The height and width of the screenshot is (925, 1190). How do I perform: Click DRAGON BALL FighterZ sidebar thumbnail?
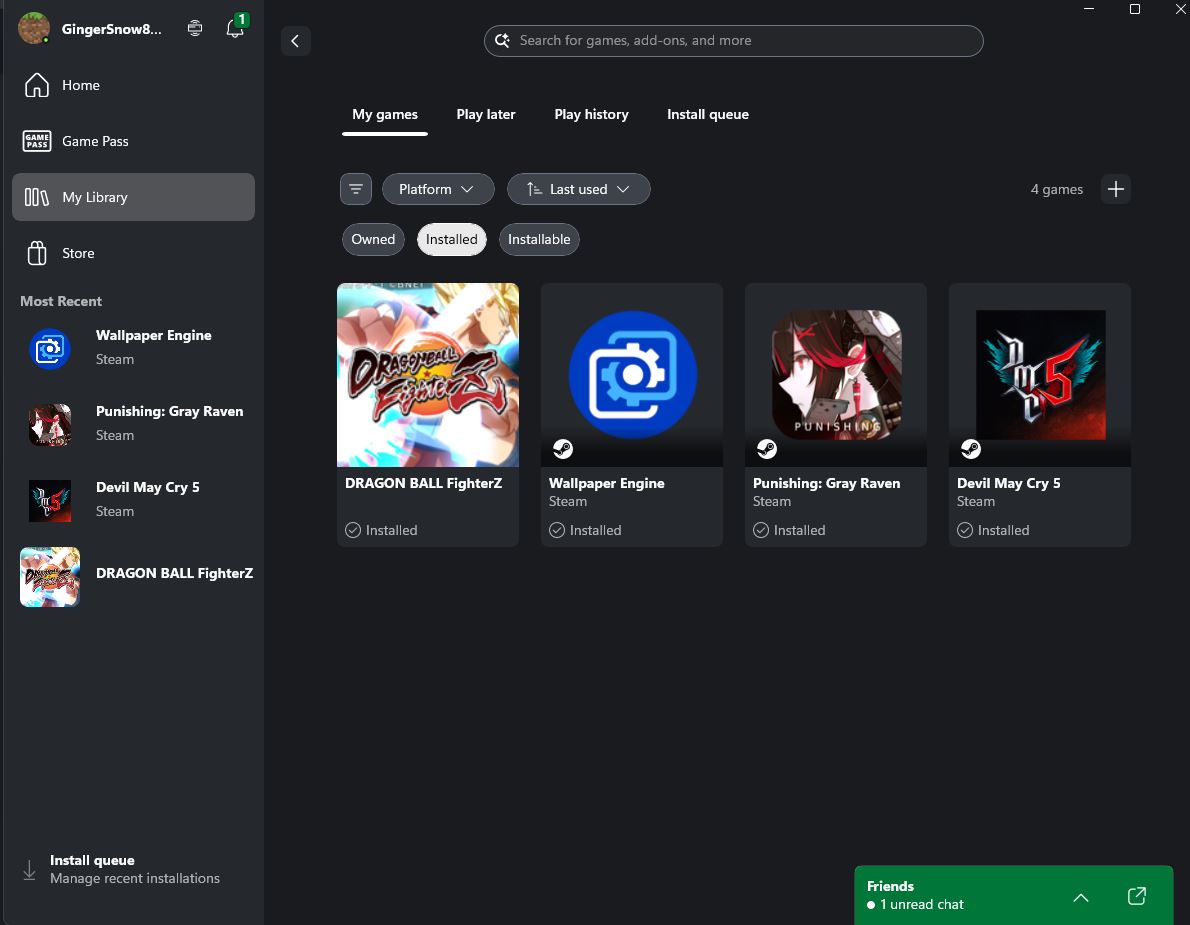50,577
